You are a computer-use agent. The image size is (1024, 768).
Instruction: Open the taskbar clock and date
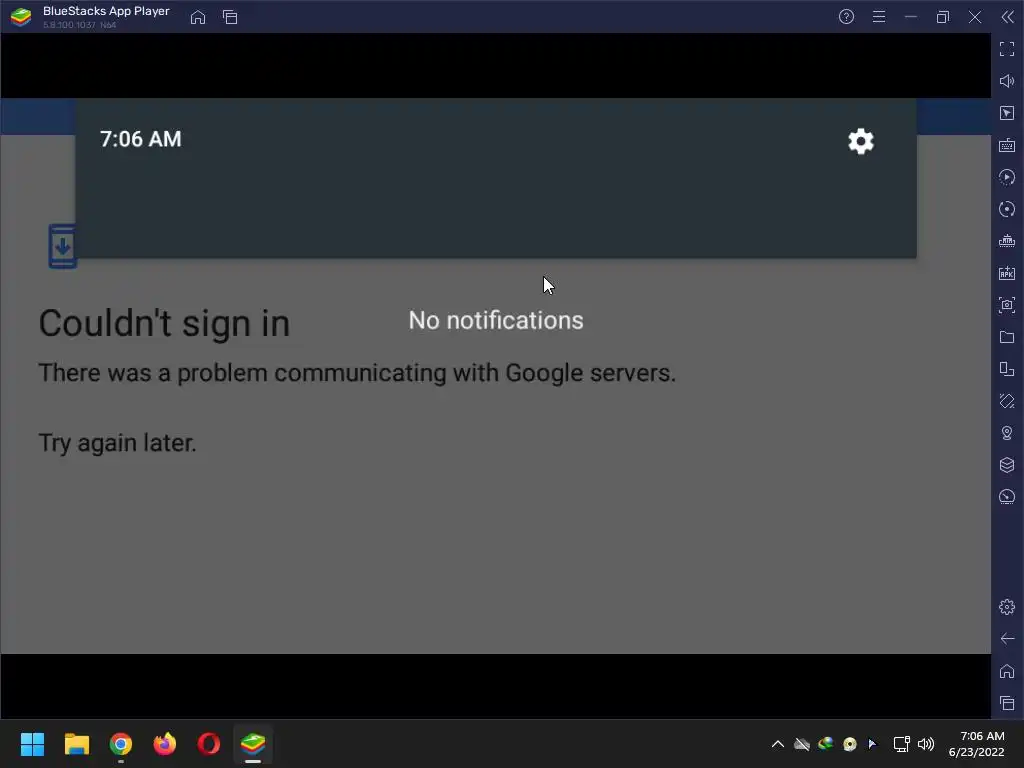point(977,744)
